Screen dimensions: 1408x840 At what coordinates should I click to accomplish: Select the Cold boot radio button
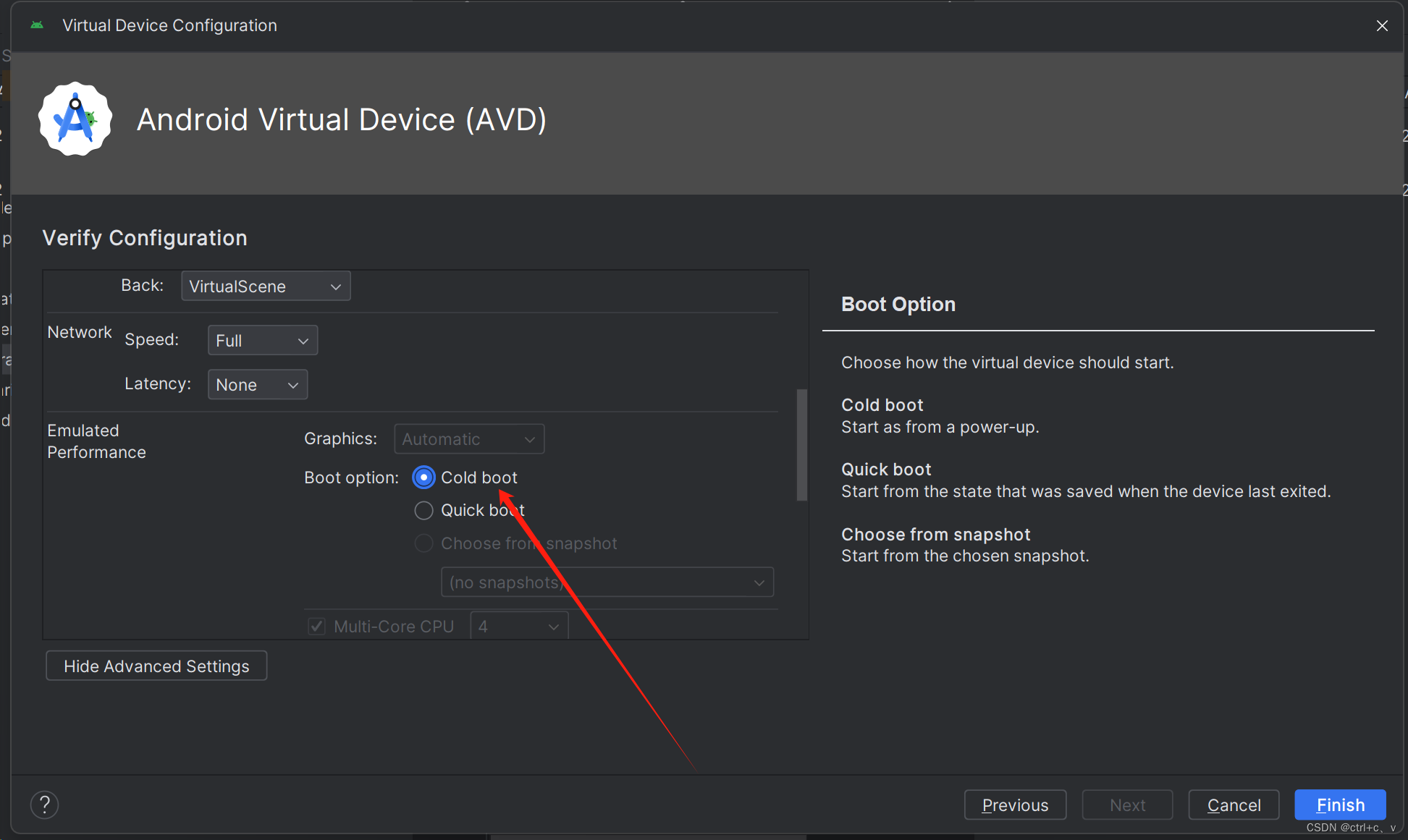[x=423, y=478]
